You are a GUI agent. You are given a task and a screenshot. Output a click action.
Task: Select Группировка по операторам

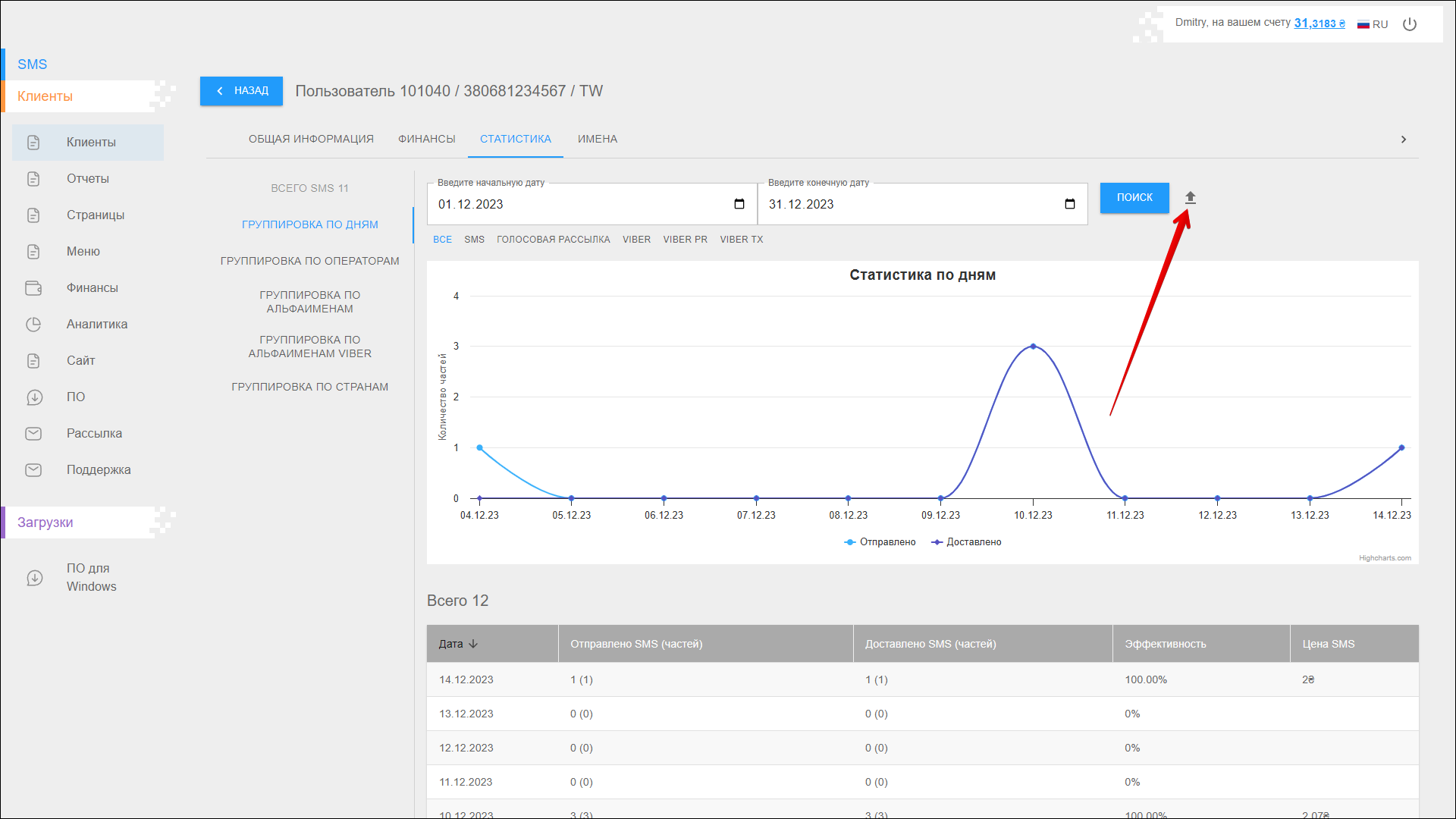pyautogui.click(x=309, y=261)
